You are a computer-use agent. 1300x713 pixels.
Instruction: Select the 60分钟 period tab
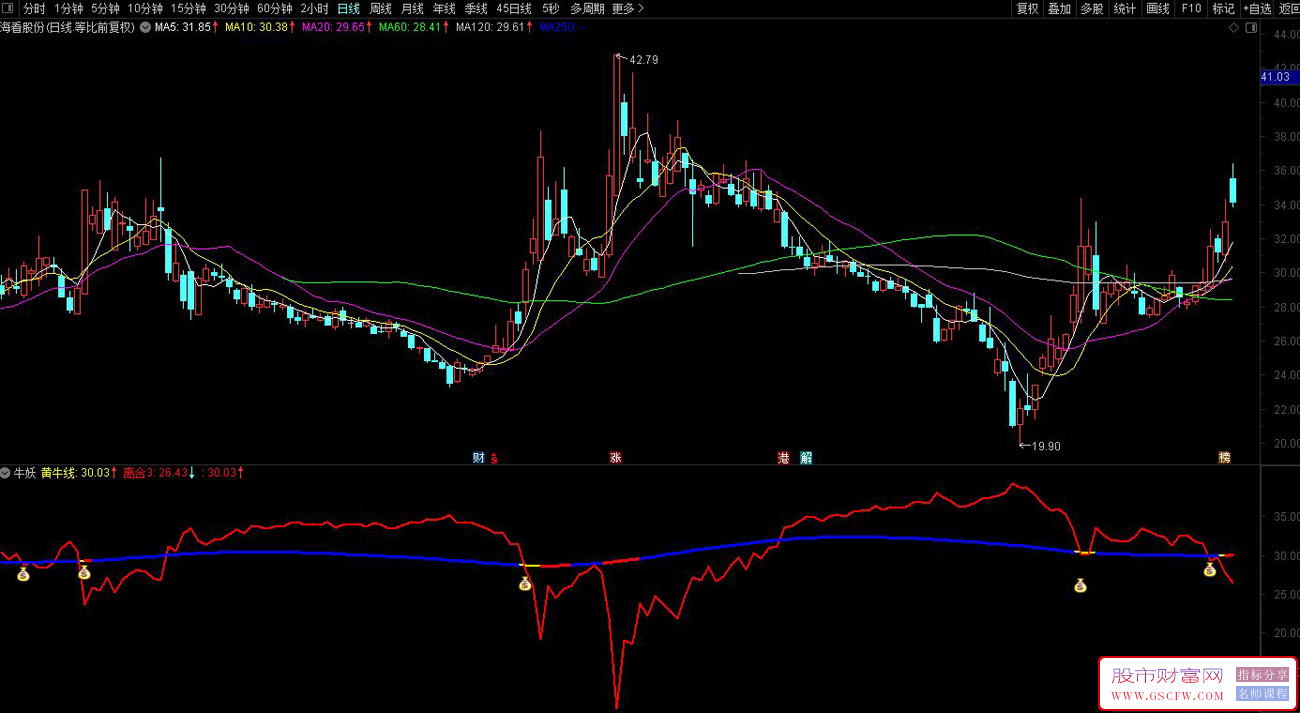[274, 9]
